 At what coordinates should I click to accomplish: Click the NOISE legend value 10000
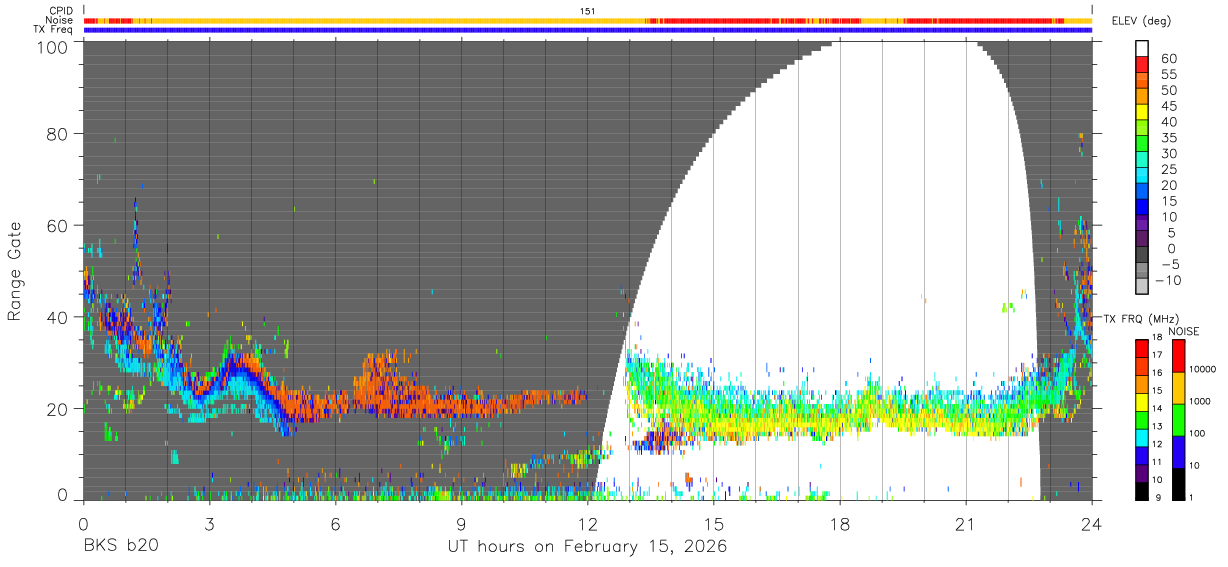click(1204, 368)
